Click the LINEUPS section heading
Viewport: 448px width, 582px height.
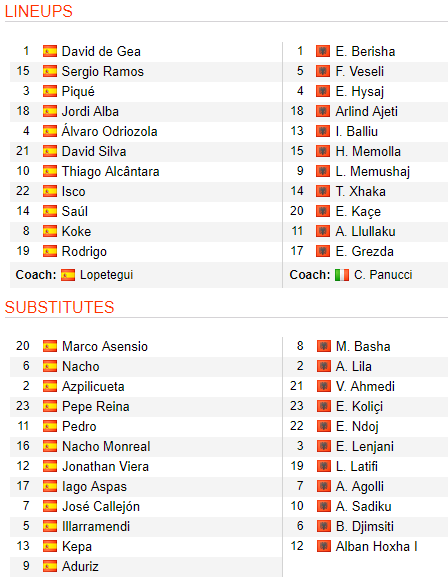click(39, 11)
